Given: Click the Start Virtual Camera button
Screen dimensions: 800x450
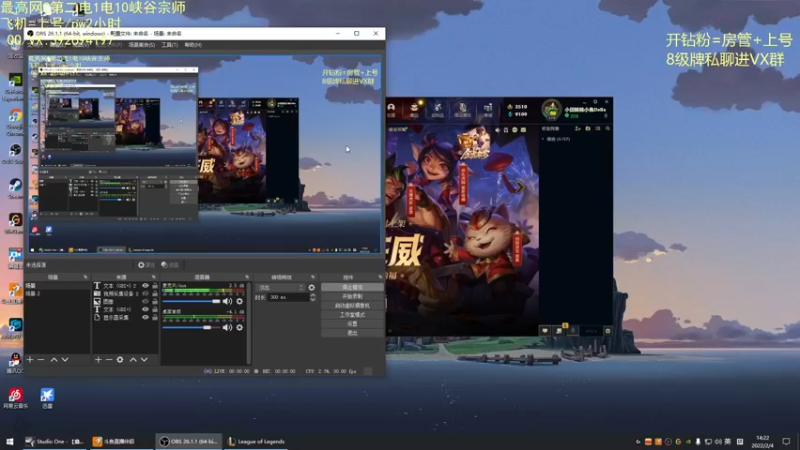Looking at the screenshot, I should [x=352, y=306].
